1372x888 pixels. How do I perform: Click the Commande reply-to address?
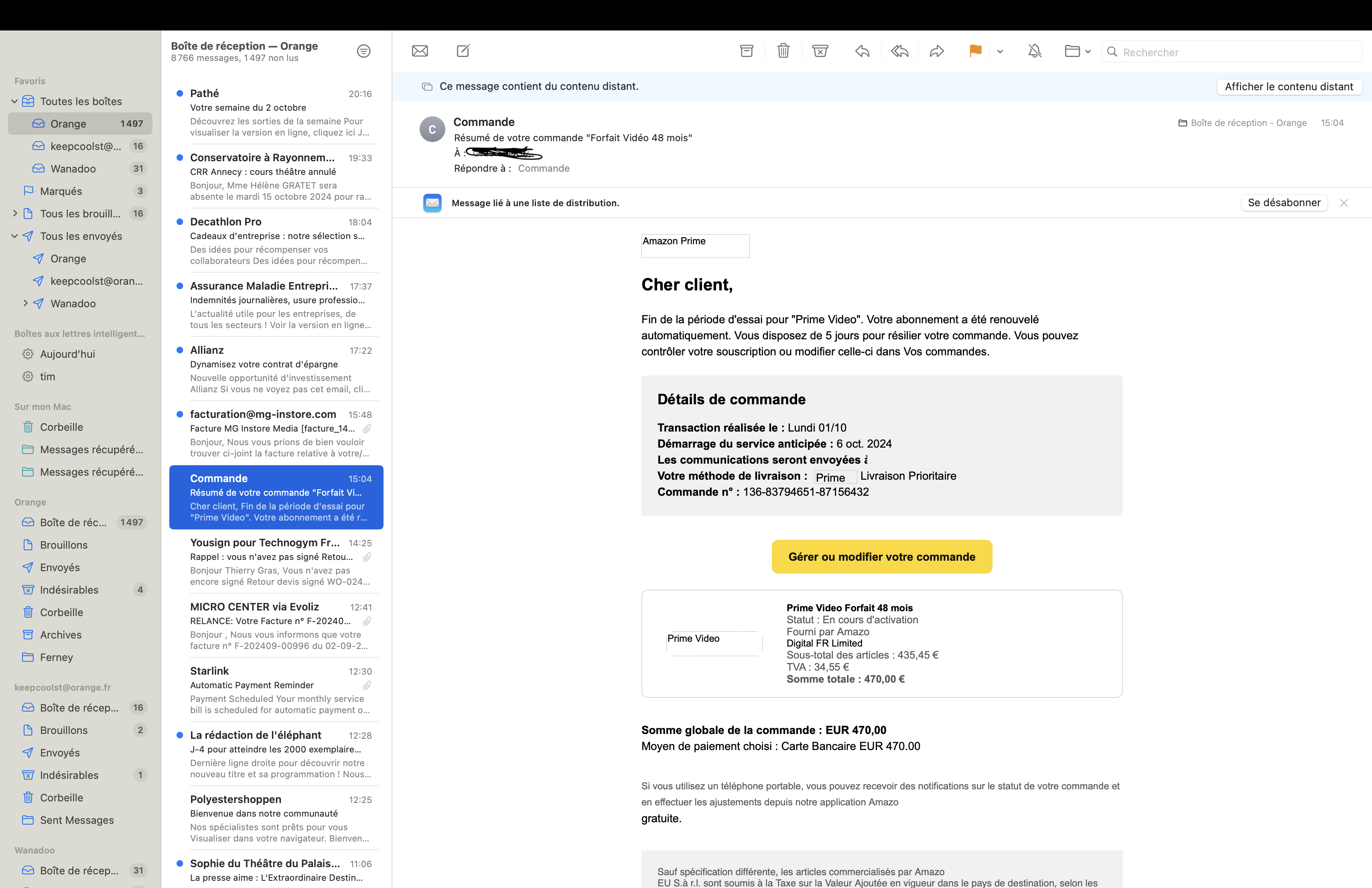point(544,168)
